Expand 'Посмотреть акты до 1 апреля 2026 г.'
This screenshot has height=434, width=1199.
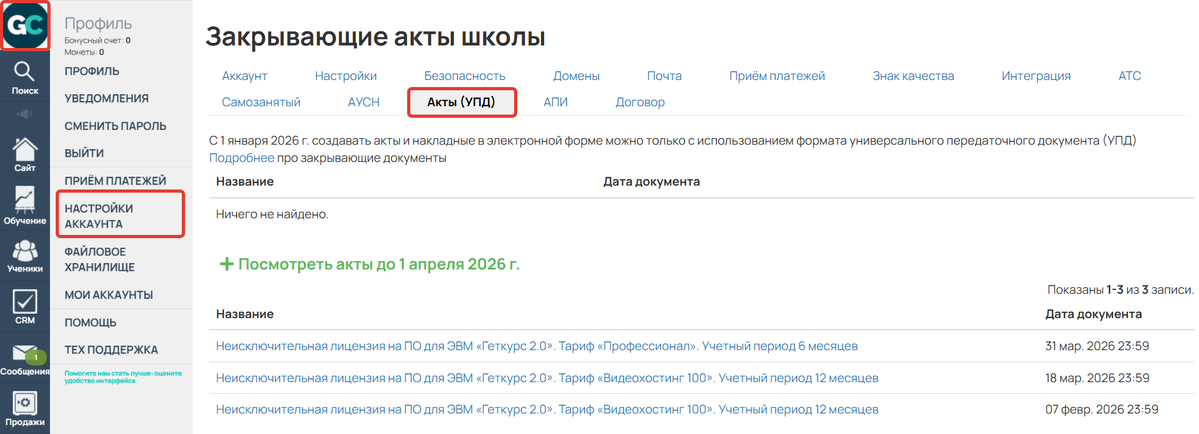point(369,265)
